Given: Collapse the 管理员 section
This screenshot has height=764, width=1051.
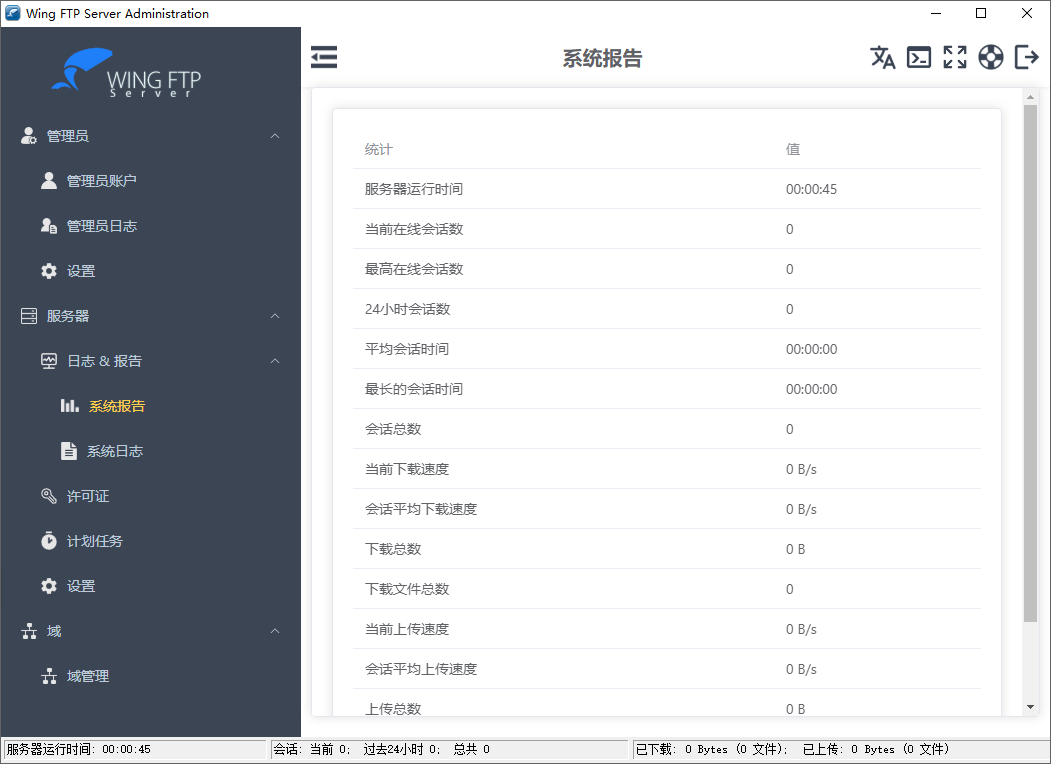Looking at the screenshot, I should point(274,135).
